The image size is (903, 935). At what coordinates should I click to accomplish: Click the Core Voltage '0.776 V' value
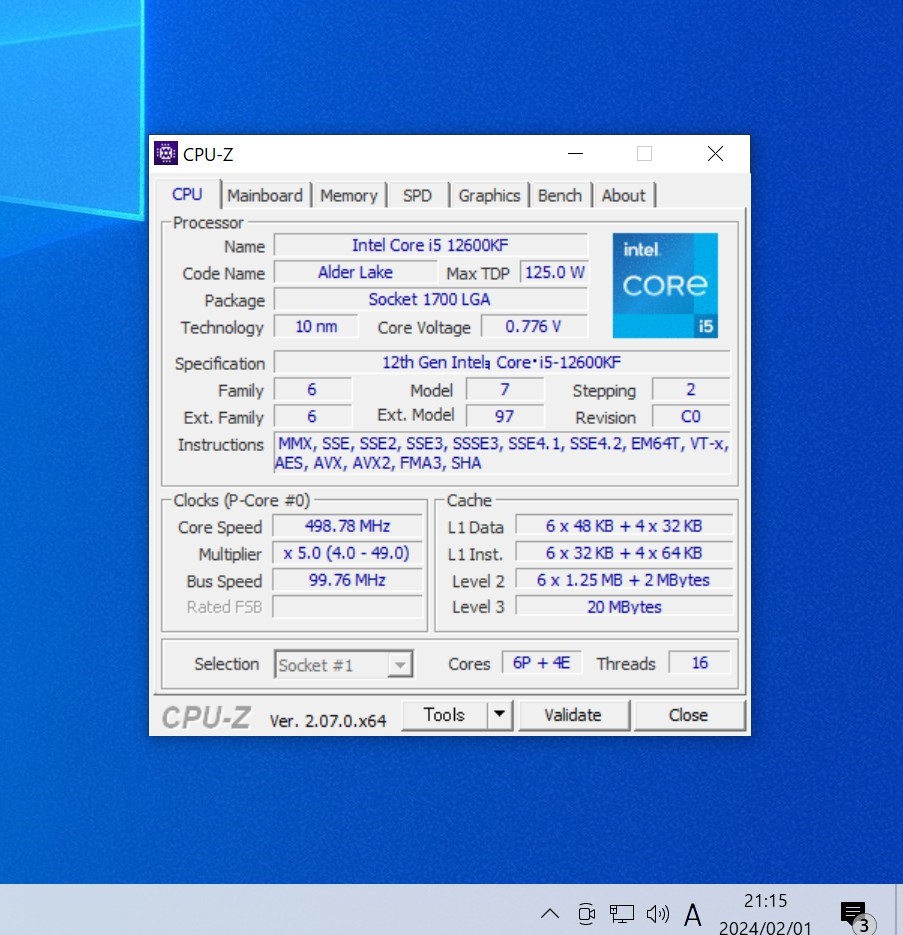point(534,327)
